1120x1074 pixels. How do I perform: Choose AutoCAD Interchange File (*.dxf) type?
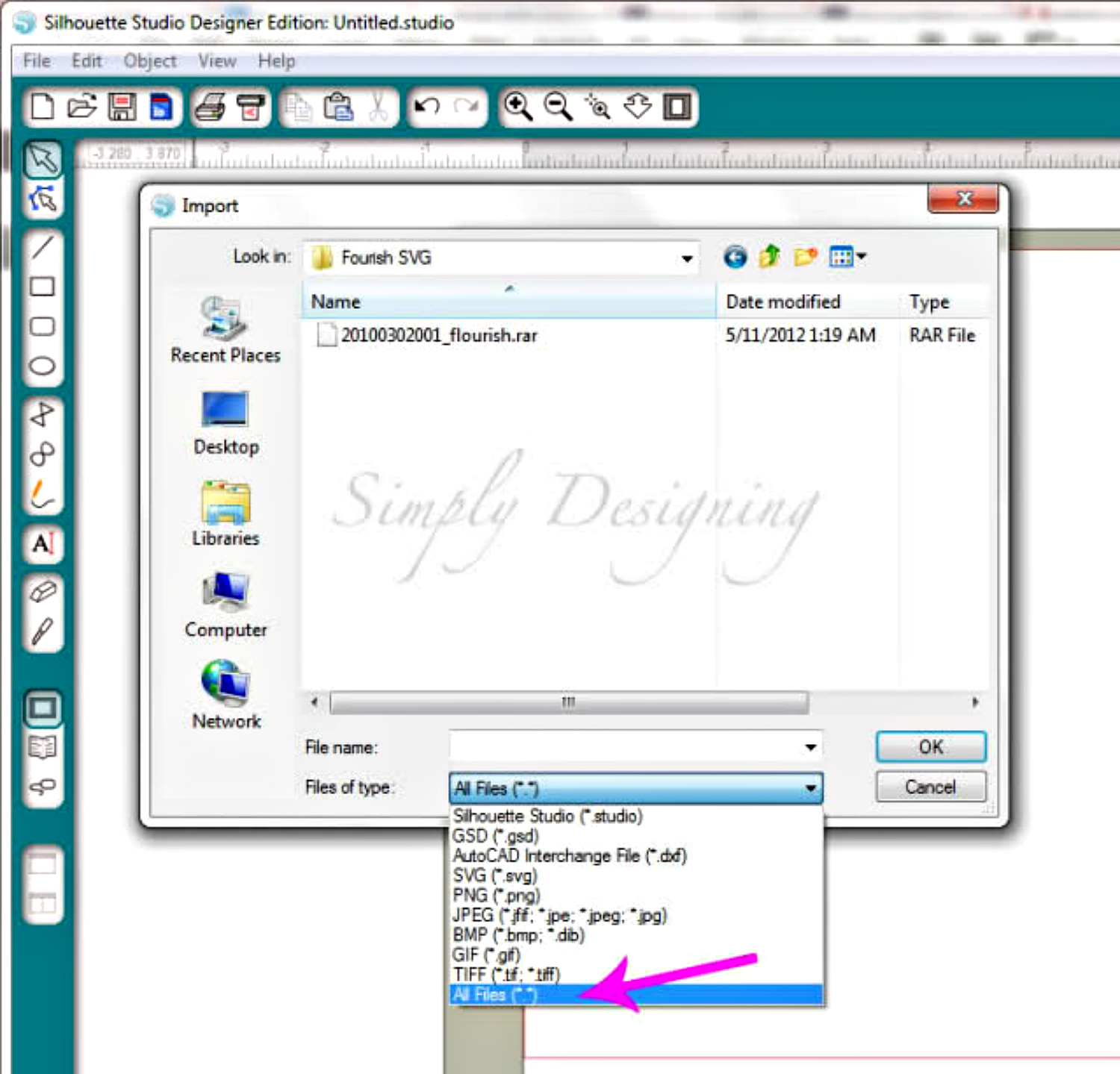636,855
